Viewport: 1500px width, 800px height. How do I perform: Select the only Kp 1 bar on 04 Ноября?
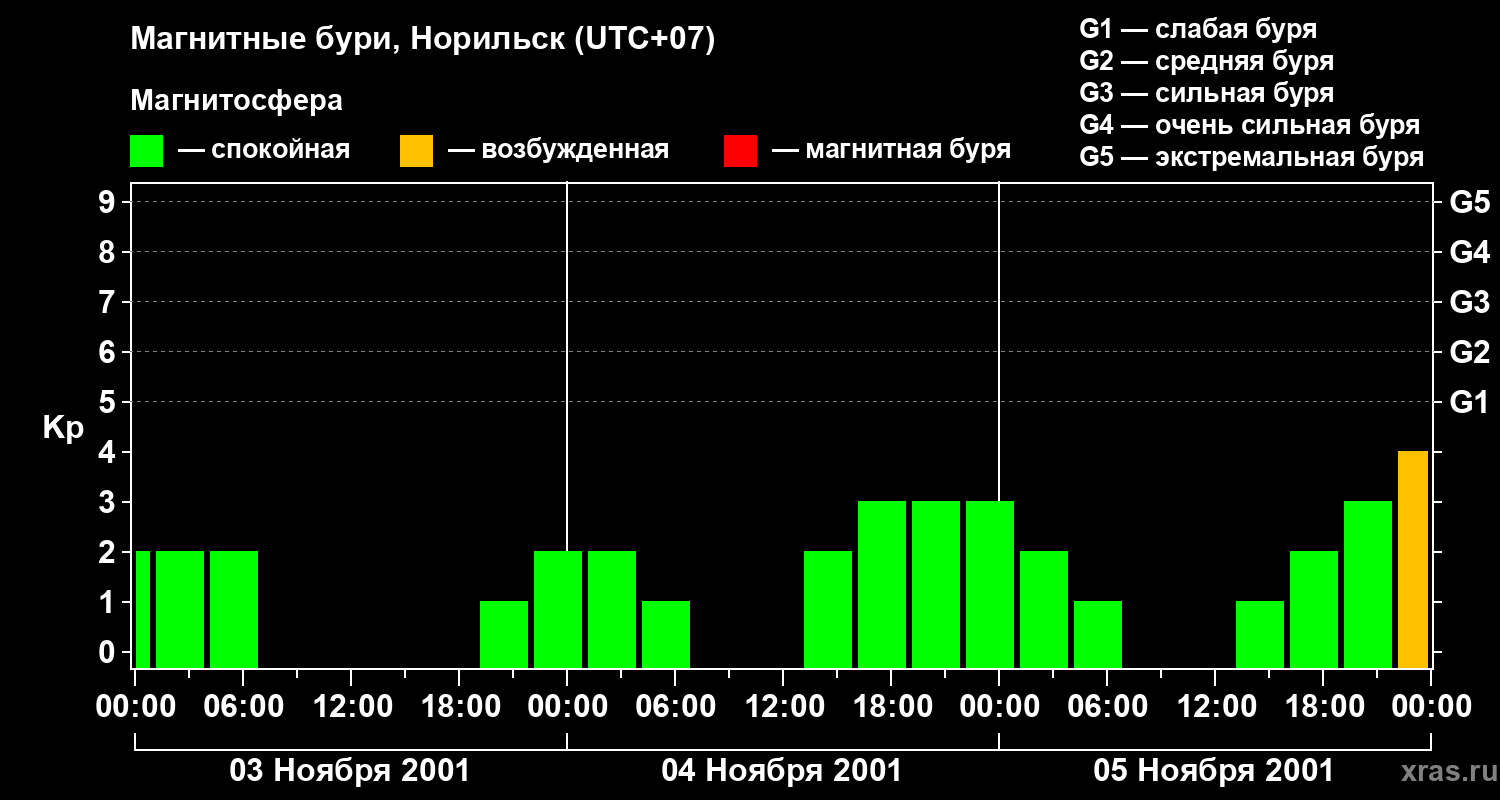click(666, 634)
